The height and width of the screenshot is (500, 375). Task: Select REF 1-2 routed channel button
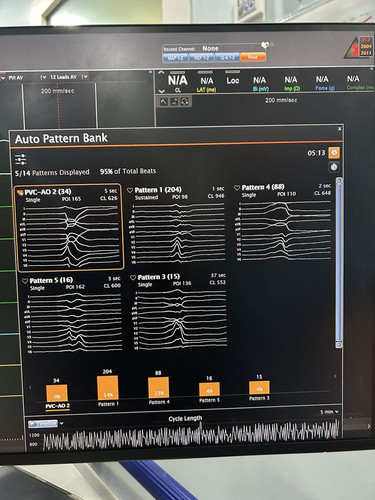201,58
